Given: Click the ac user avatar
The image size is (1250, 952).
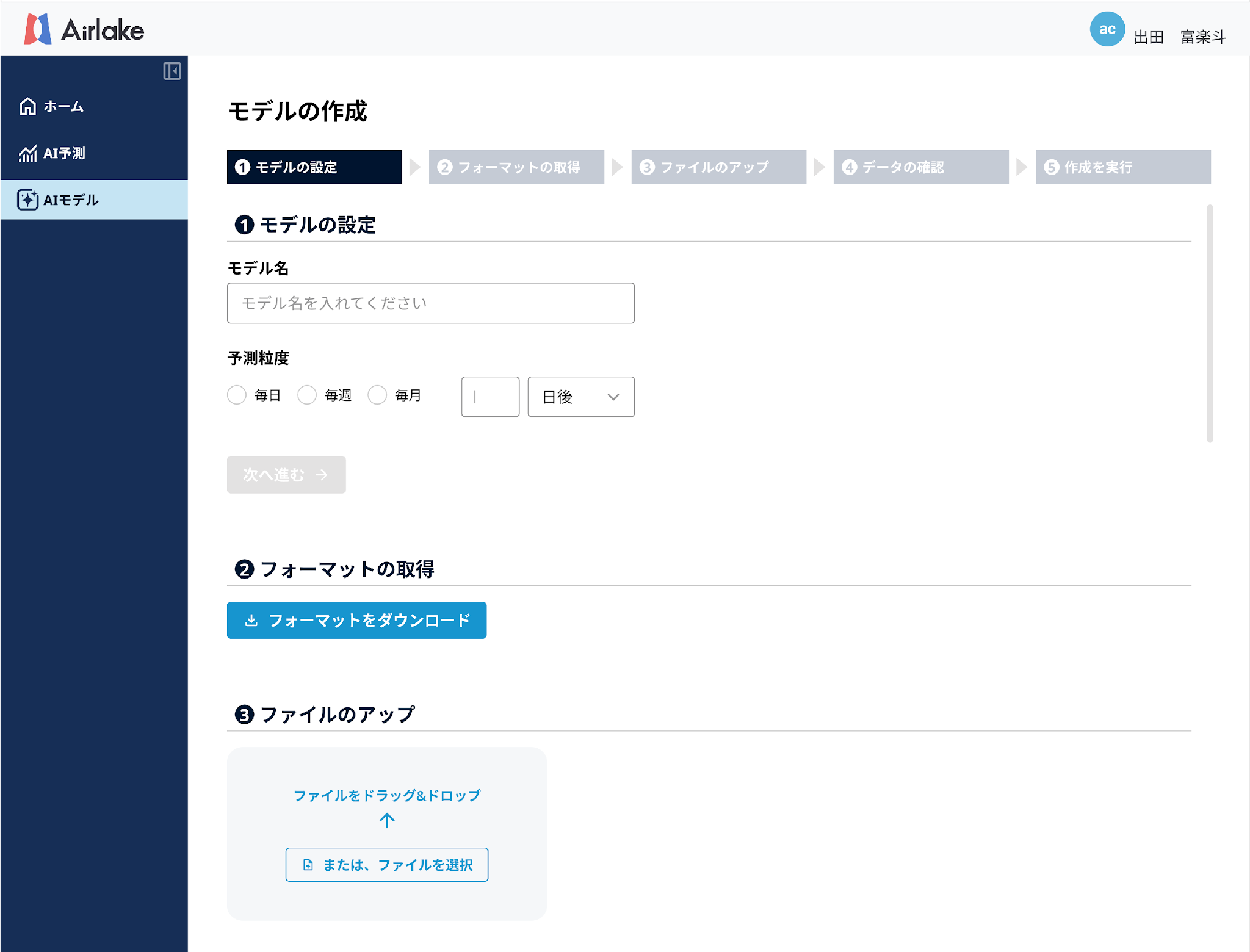Looking at the screenshot, I should tap(1107, 29).
